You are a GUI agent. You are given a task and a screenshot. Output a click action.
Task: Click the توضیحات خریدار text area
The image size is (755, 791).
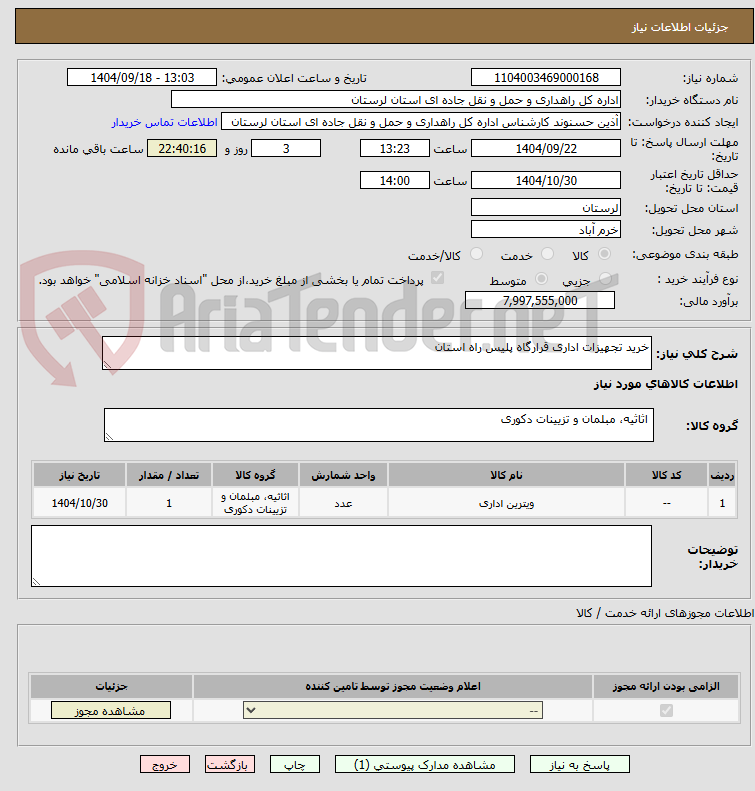[341, 556]
